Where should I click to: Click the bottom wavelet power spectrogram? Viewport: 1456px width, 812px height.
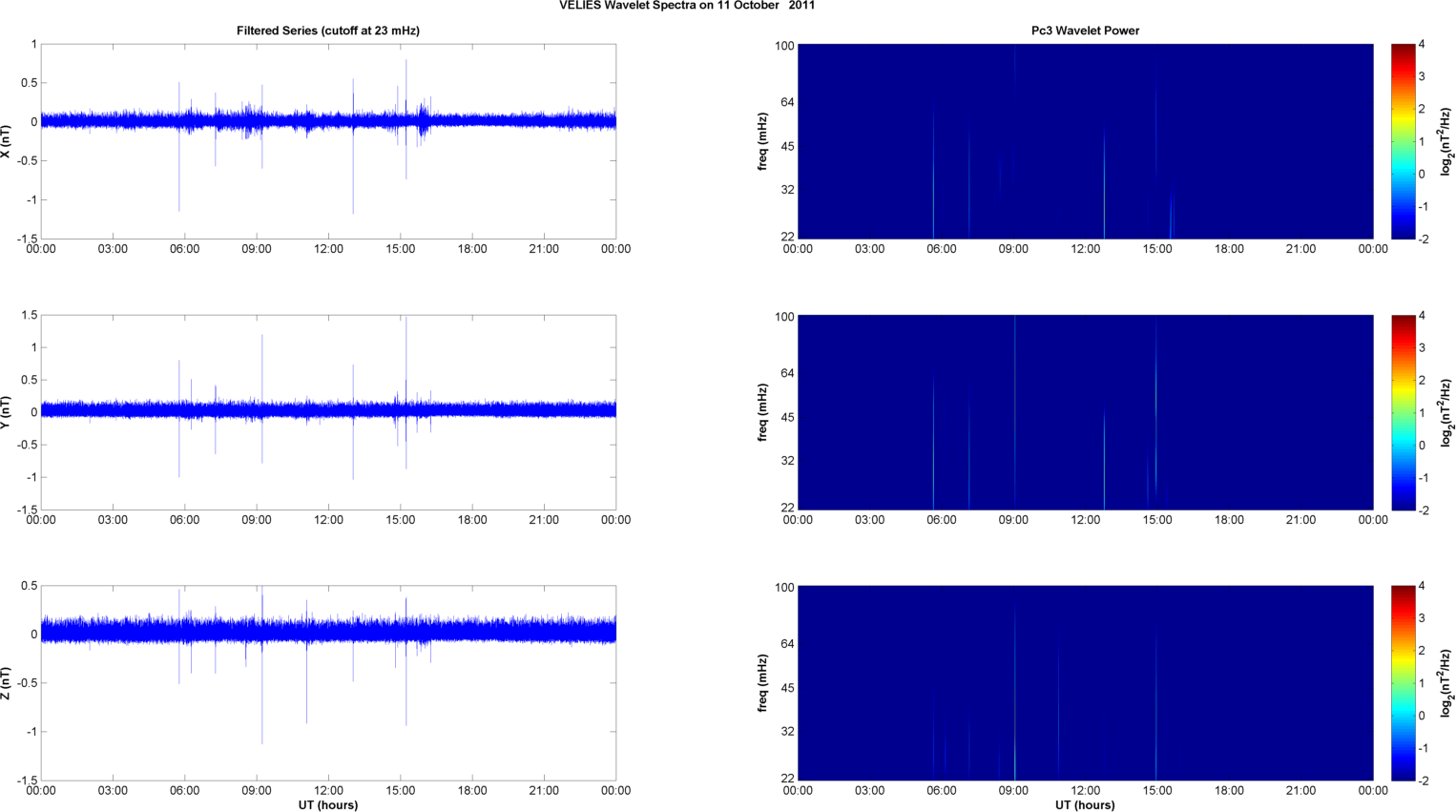tap(1085, 683)
